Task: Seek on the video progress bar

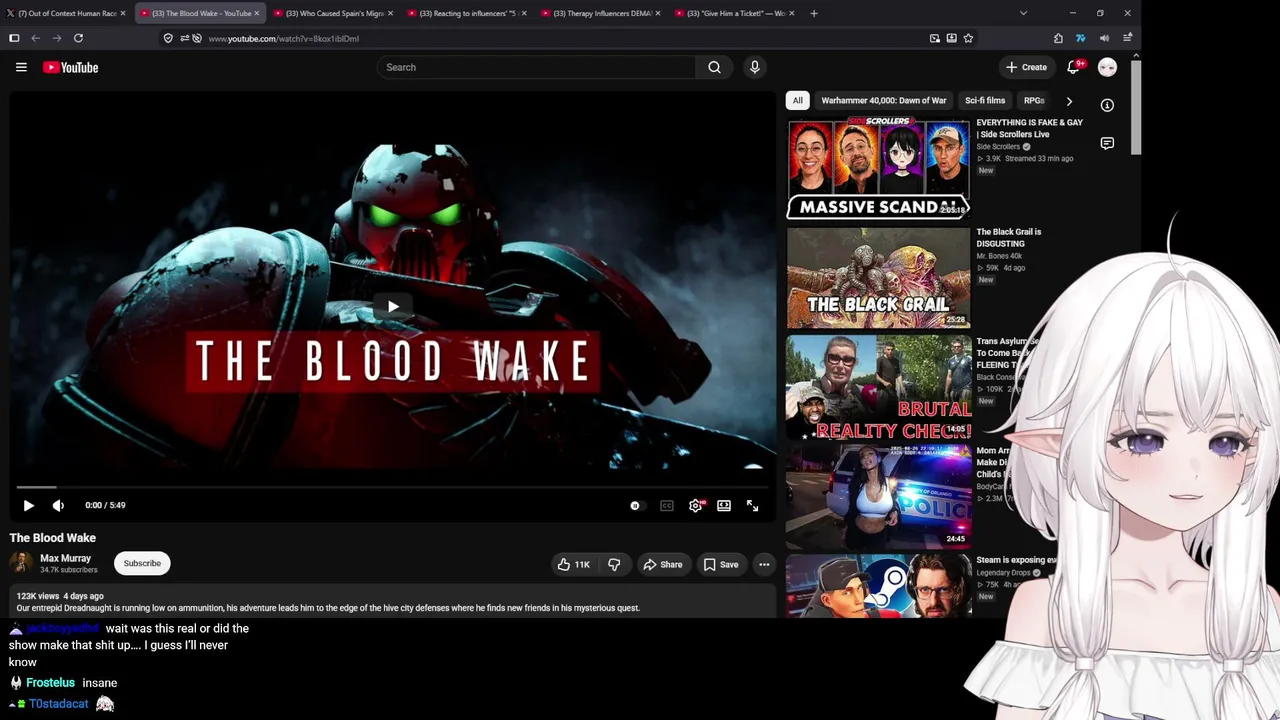Action: tap(393, 487)
